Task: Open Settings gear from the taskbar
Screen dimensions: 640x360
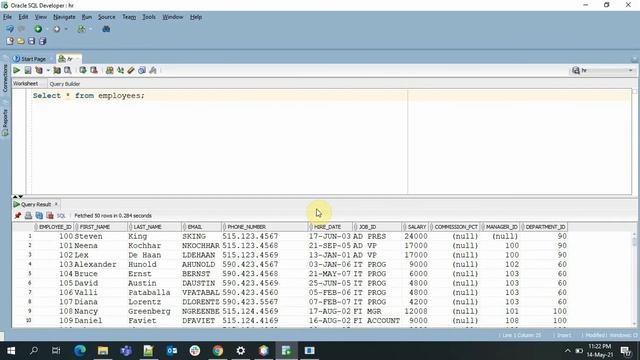Action: (240, 351)
